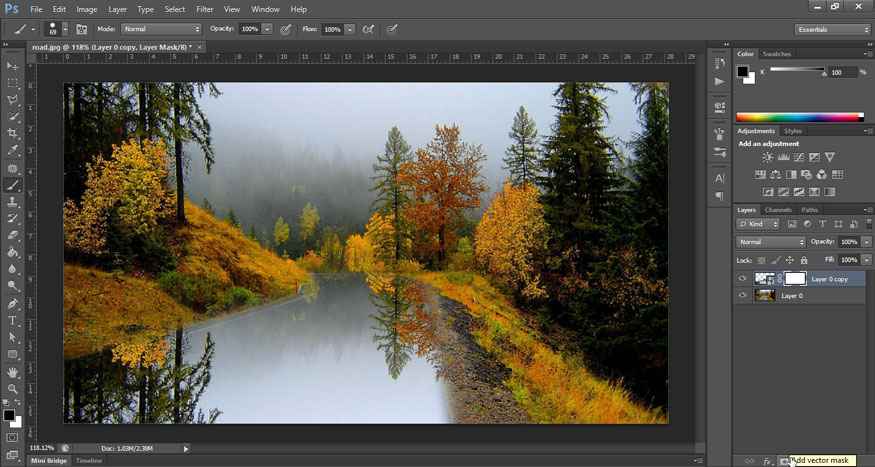The width and height of the screenshot is (875, 467).
Task: Open the brush blending Mode dropdown
Action: click(x=147, y=29)
